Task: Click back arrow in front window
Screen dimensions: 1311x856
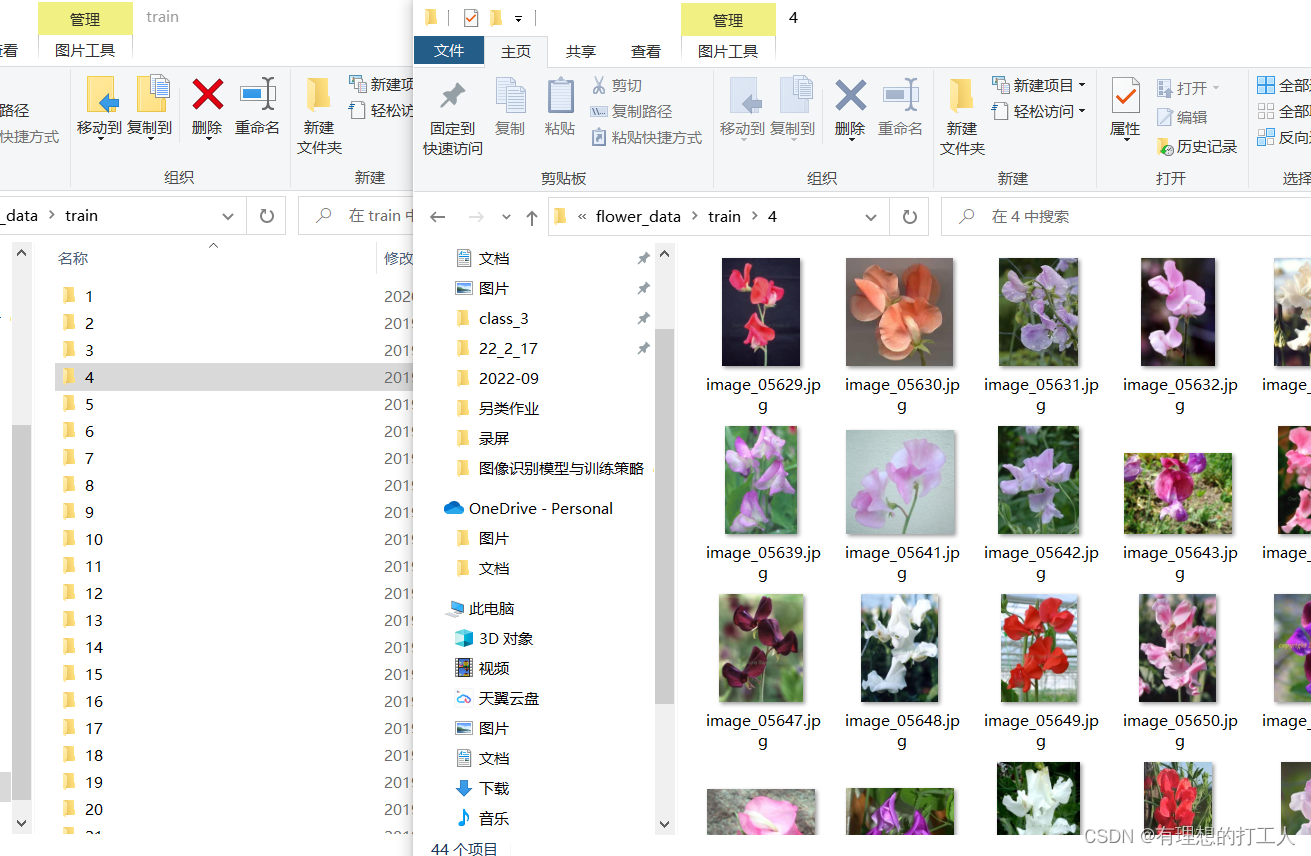Action: point(438,217)
